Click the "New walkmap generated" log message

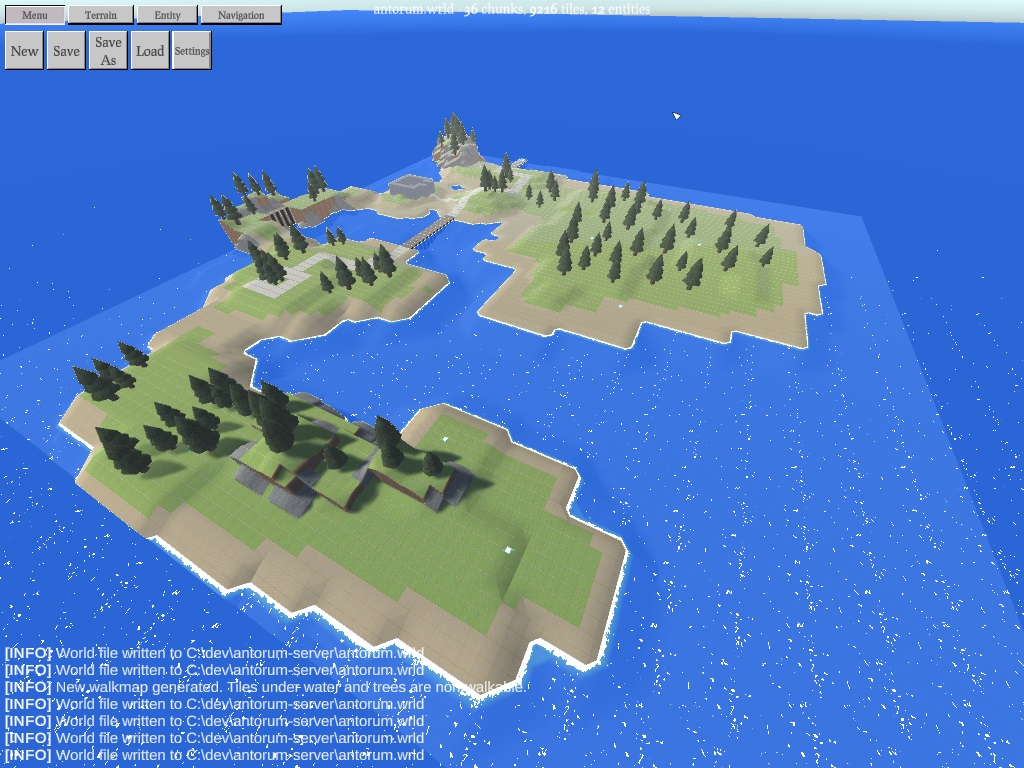point(265,687)
